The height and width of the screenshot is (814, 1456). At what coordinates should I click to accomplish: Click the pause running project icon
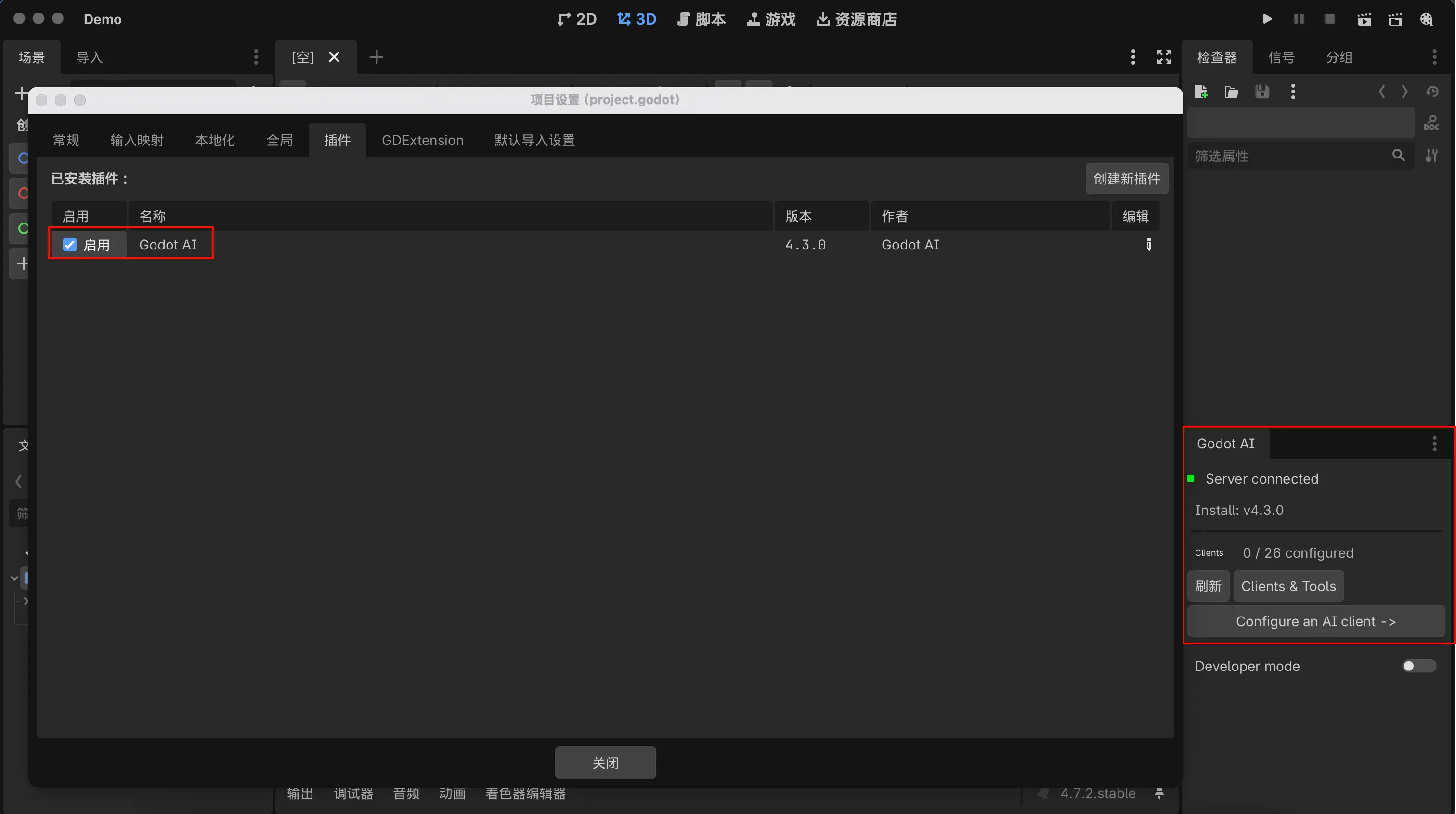[1299, 19]
